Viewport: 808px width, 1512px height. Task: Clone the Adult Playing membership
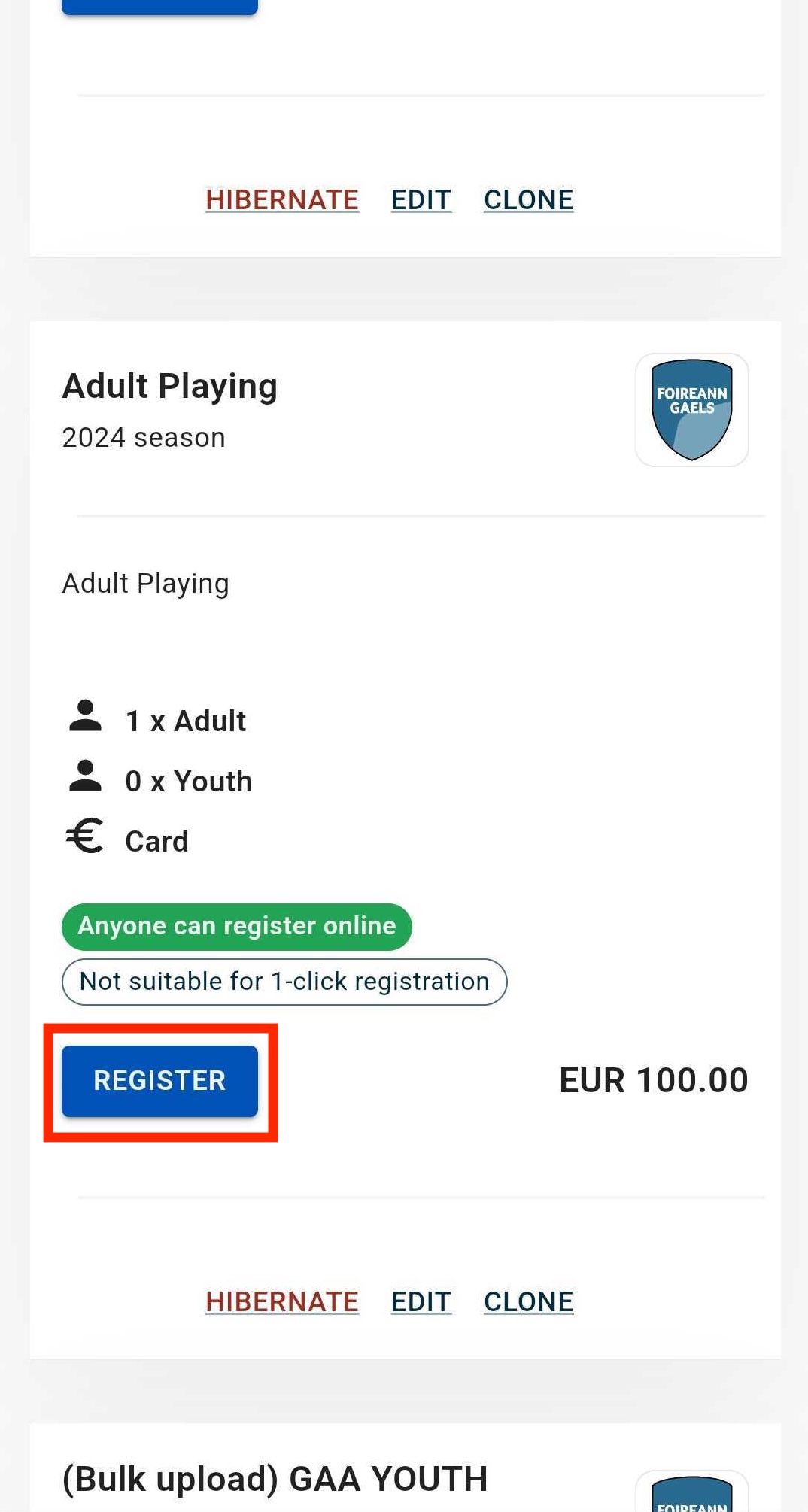point(528,1301)
